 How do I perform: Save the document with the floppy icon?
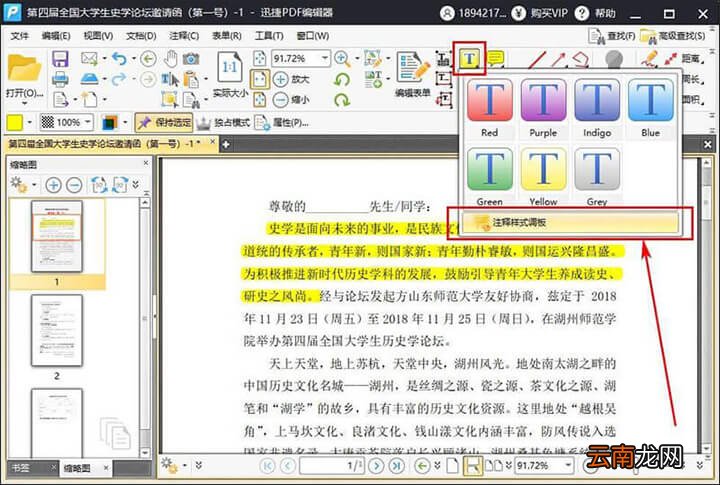click(x=60, y=59)
